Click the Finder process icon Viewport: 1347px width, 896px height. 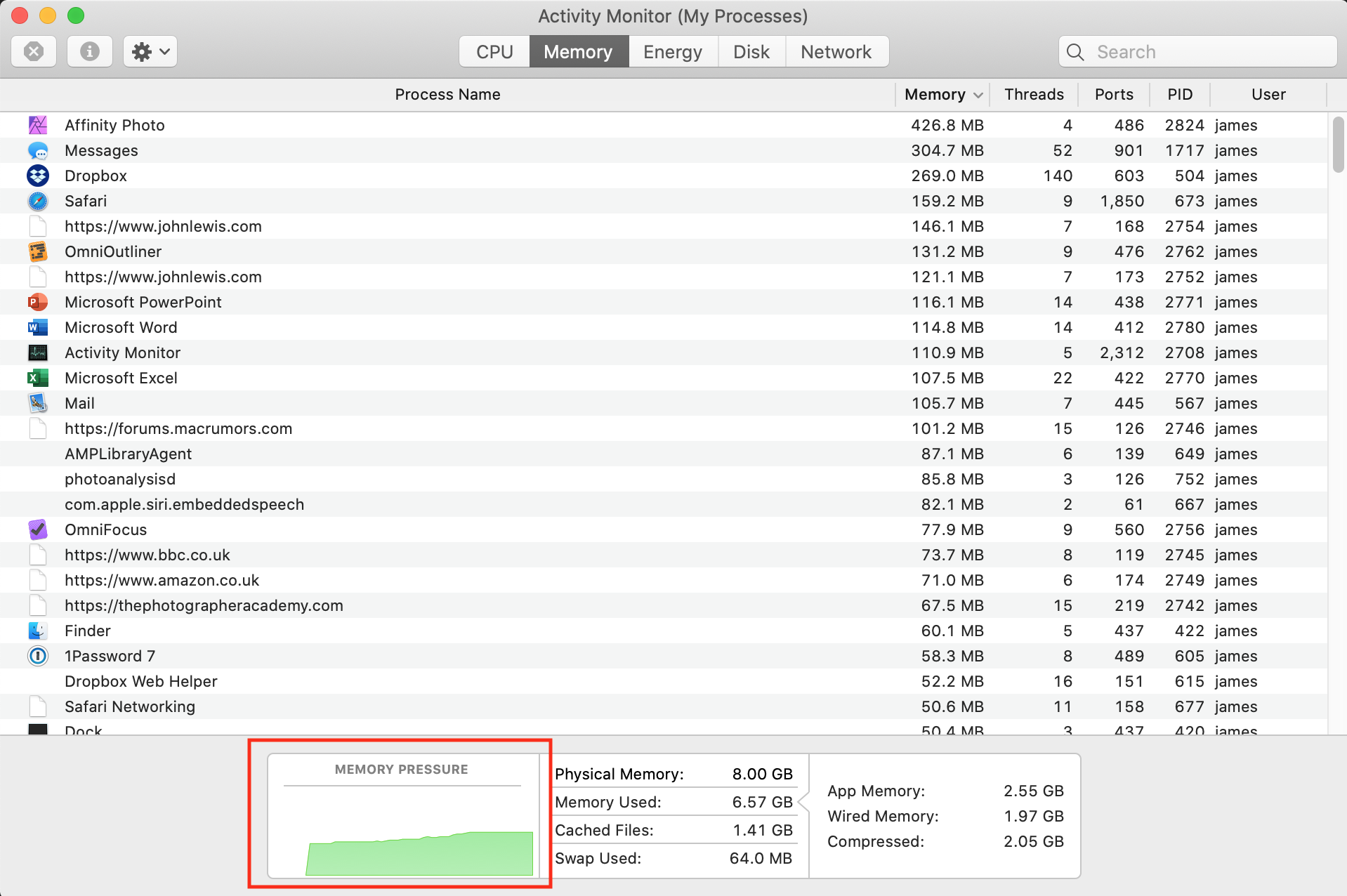(x=38, y=631)
